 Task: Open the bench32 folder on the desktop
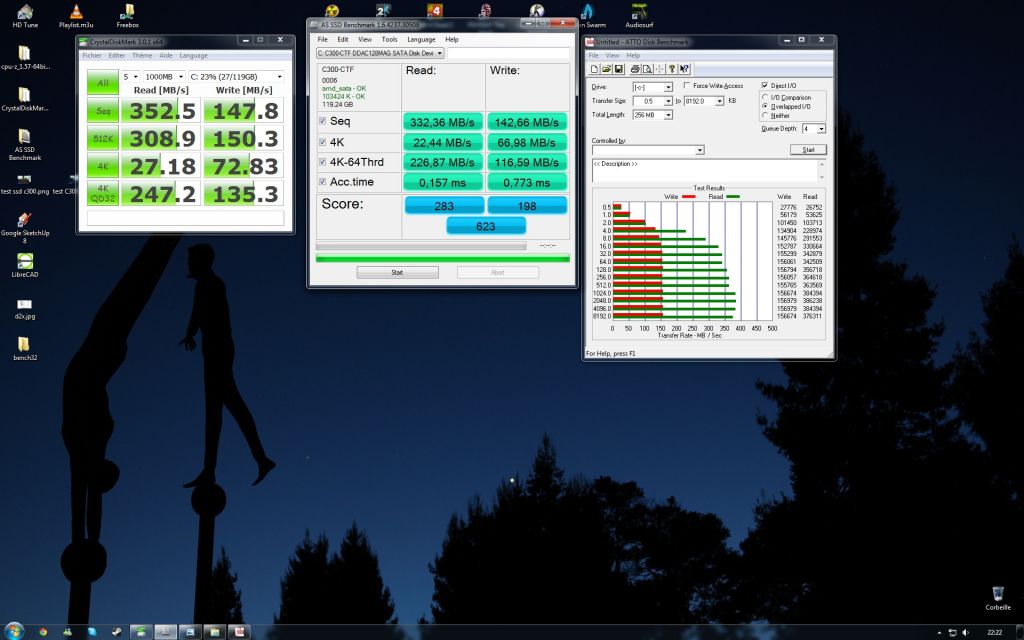pyautogui.click(x=25, y=349)
